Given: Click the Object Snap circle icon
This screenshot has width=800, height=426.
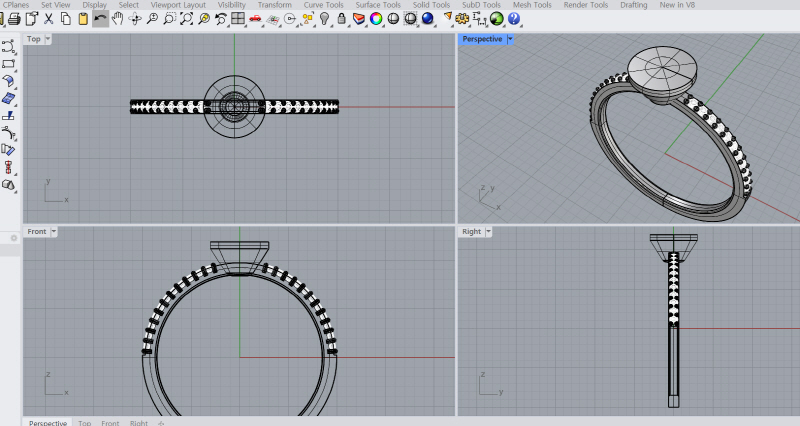Looking at the screenshot, I should (x=290, y=19).
